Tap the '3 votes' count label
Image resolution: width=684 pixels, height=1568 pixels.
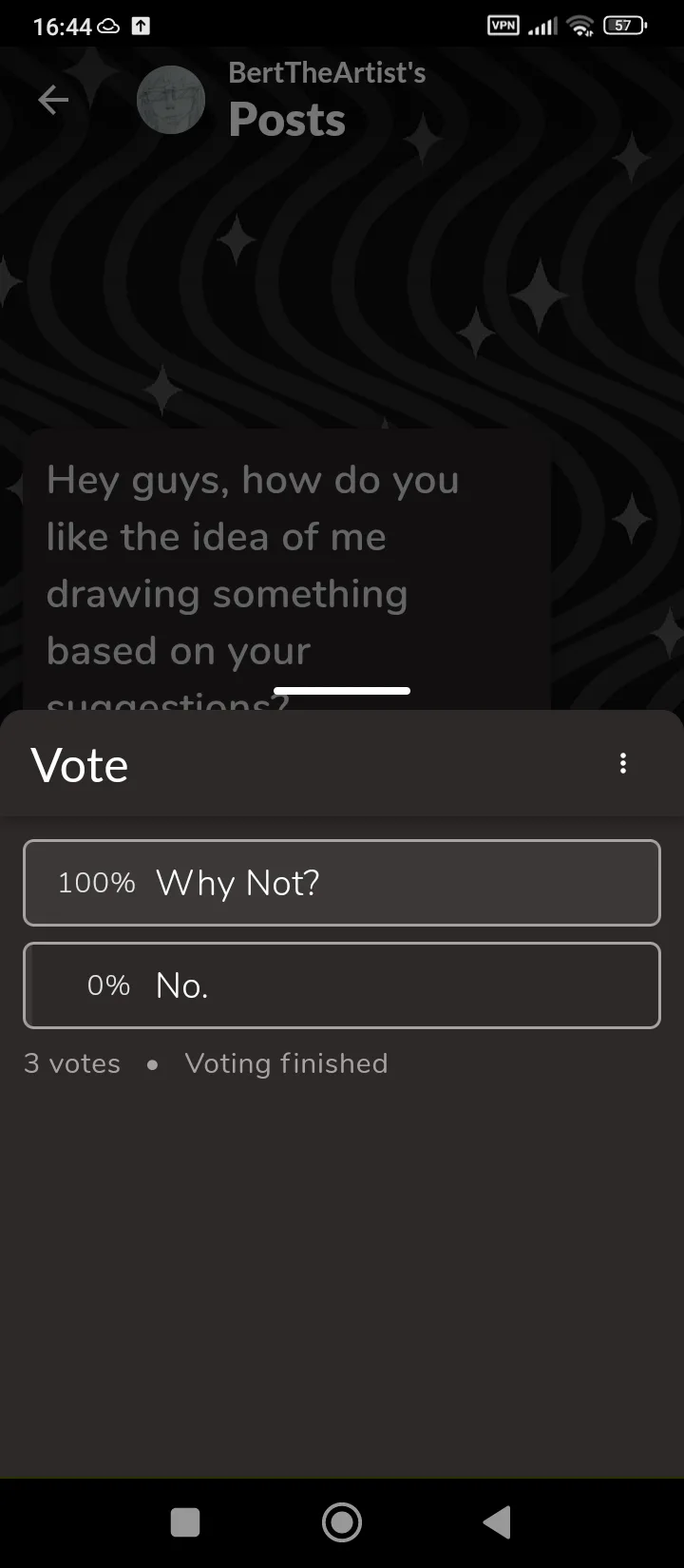(x=72, y=1063)
